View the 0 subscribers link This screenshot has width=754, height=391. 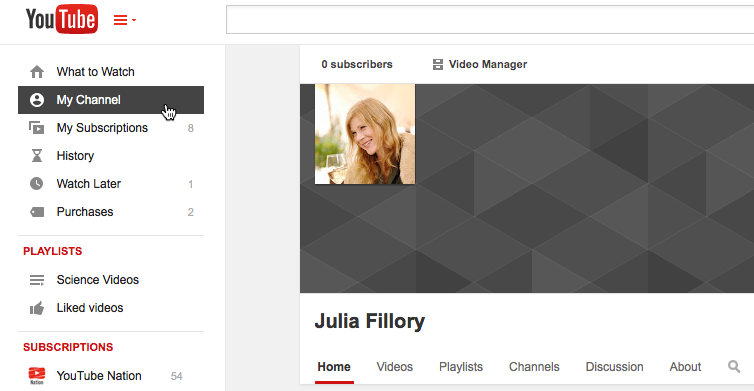coord(357,64)
